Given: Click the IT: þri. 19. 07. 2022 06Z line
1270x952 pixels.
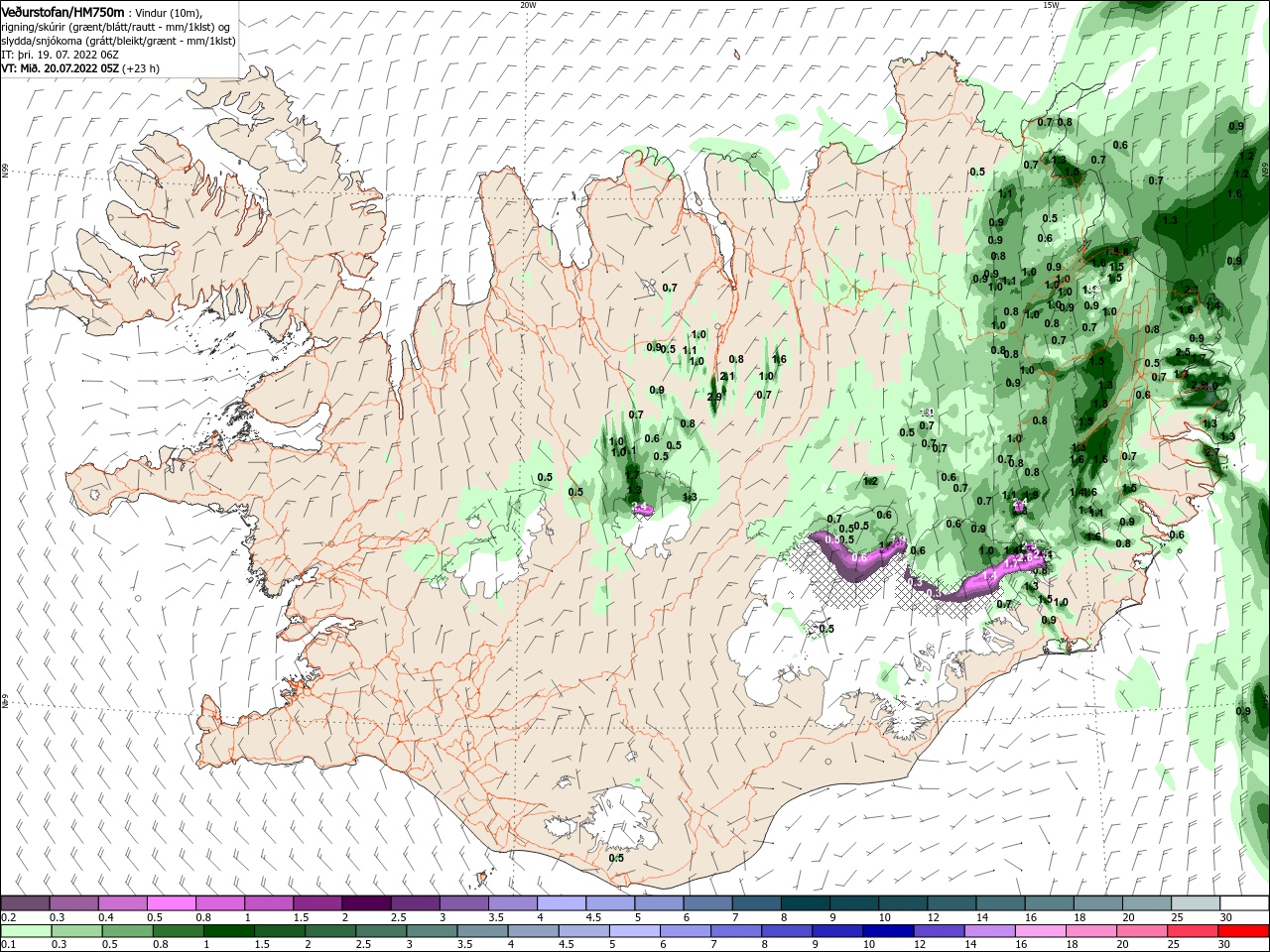Looking at the screenshot, I should pos(60,55).
